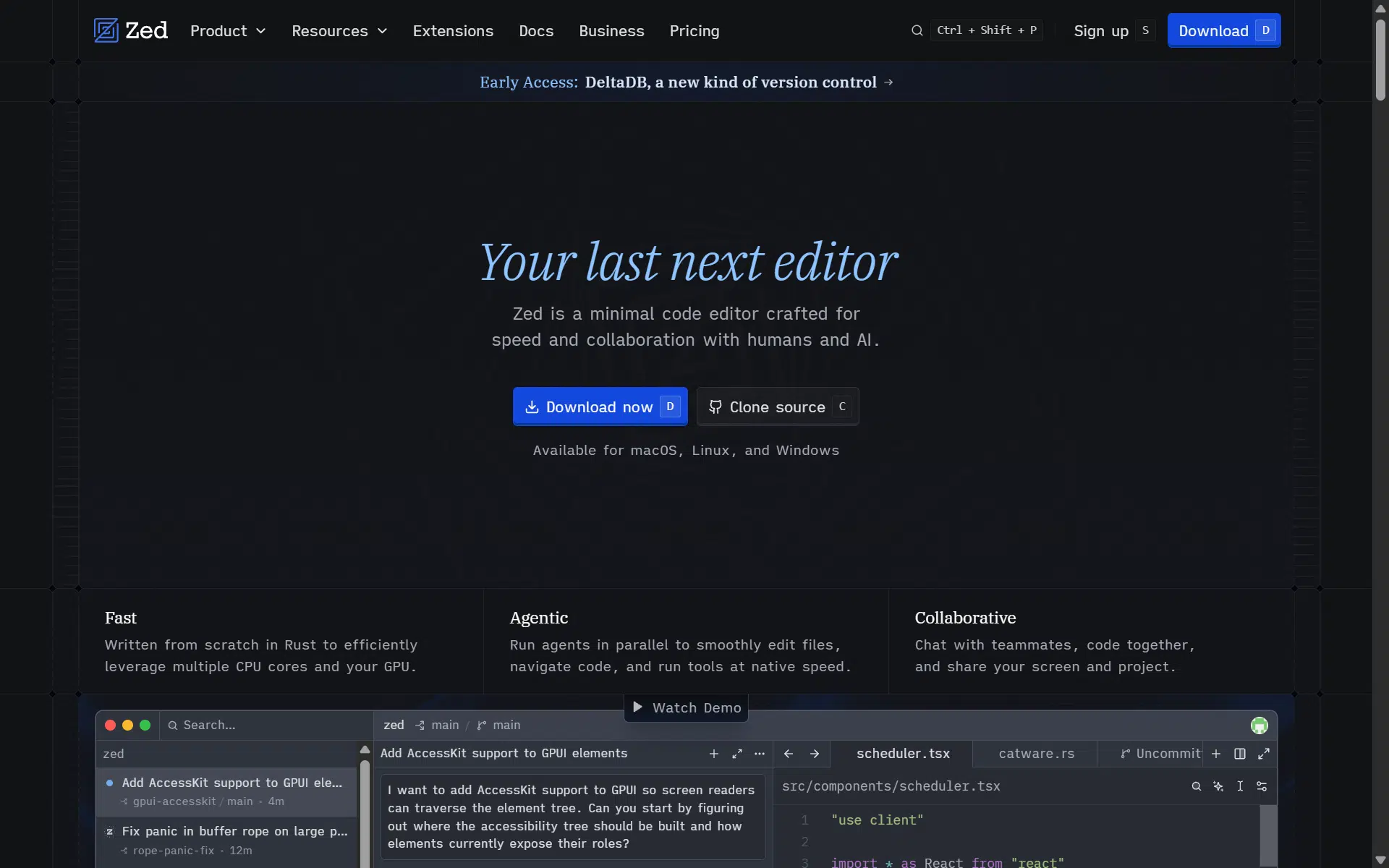Viewport: 1389px width, 868px height.
Task: Click the sparkle assist icon in editor toolbar
Action: (1218, 786)
